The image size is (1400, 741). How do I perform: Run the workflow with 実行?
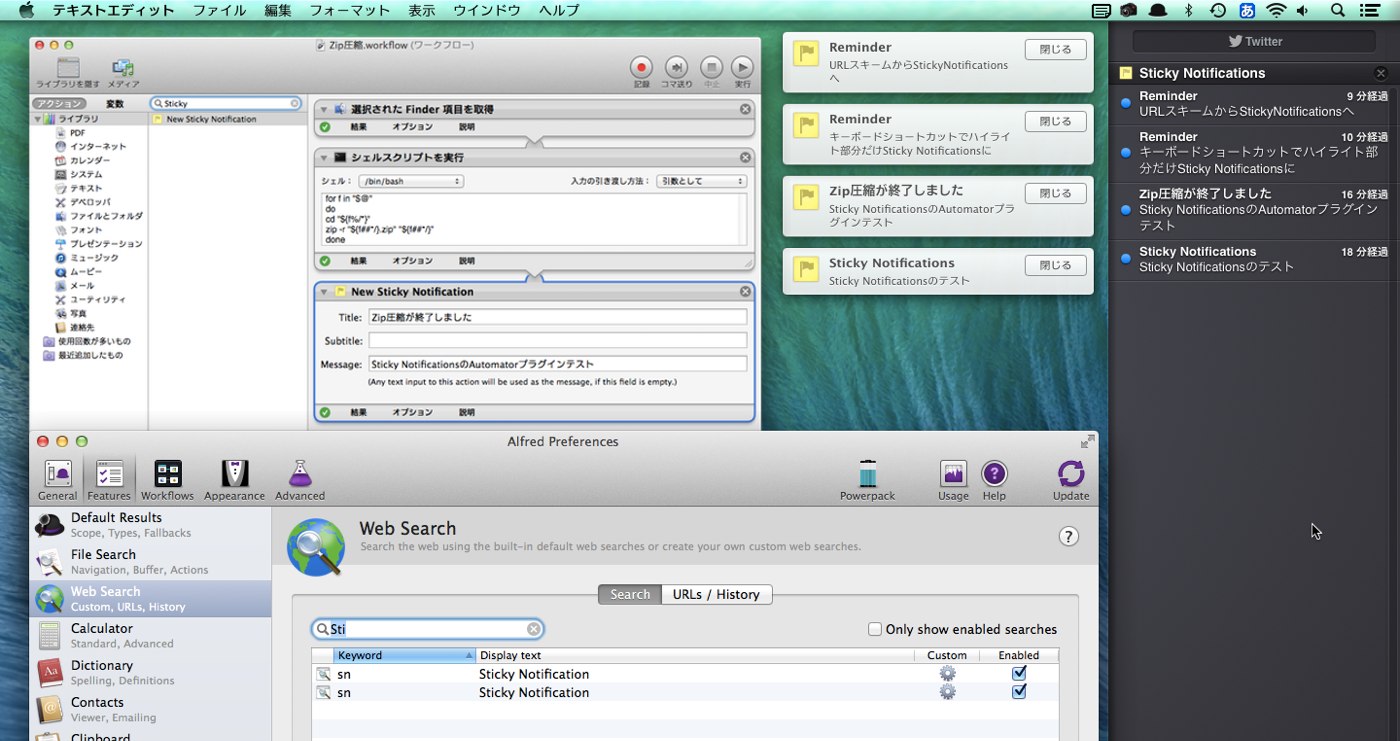coord(742,72)
